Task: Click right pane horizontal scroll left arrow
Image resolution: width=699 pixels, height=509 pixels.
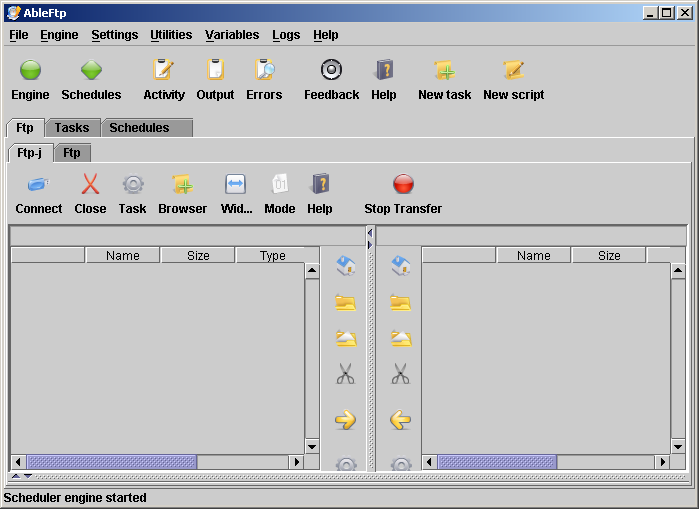Action: tap(429, 462)
